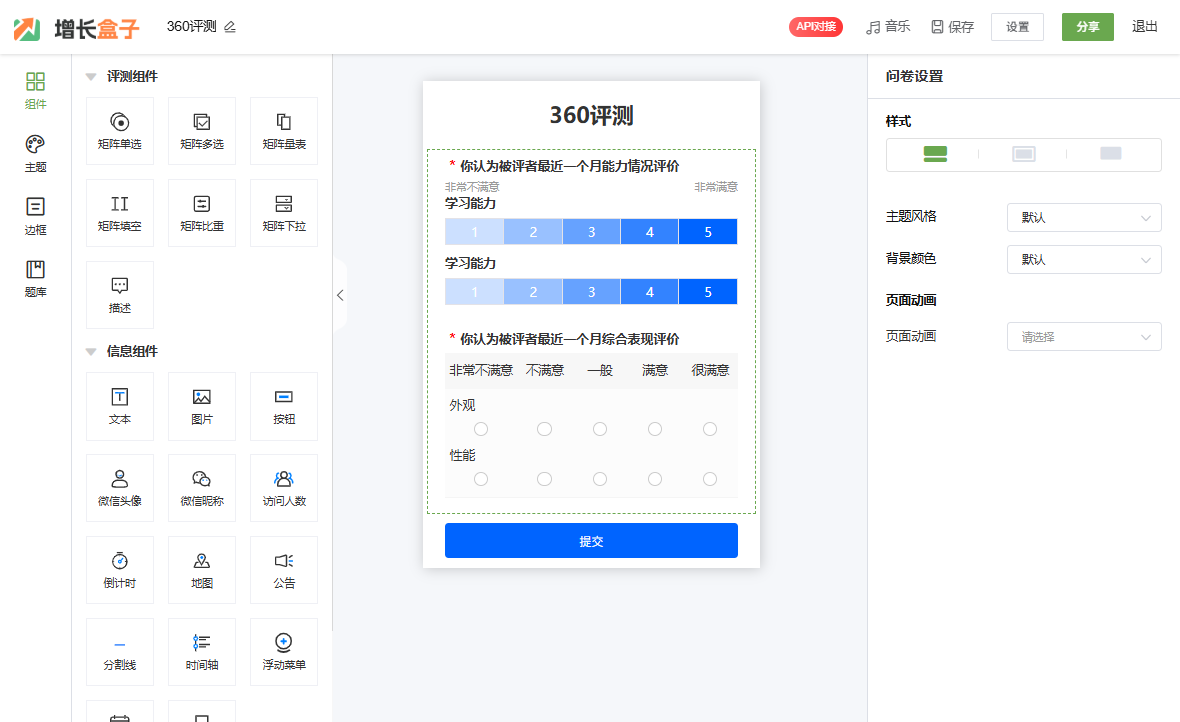Viewport: 1180px width, 722px height.
Task: Add the 矩阵单选 matrix single-choice component
Action: tap(120, 131)
